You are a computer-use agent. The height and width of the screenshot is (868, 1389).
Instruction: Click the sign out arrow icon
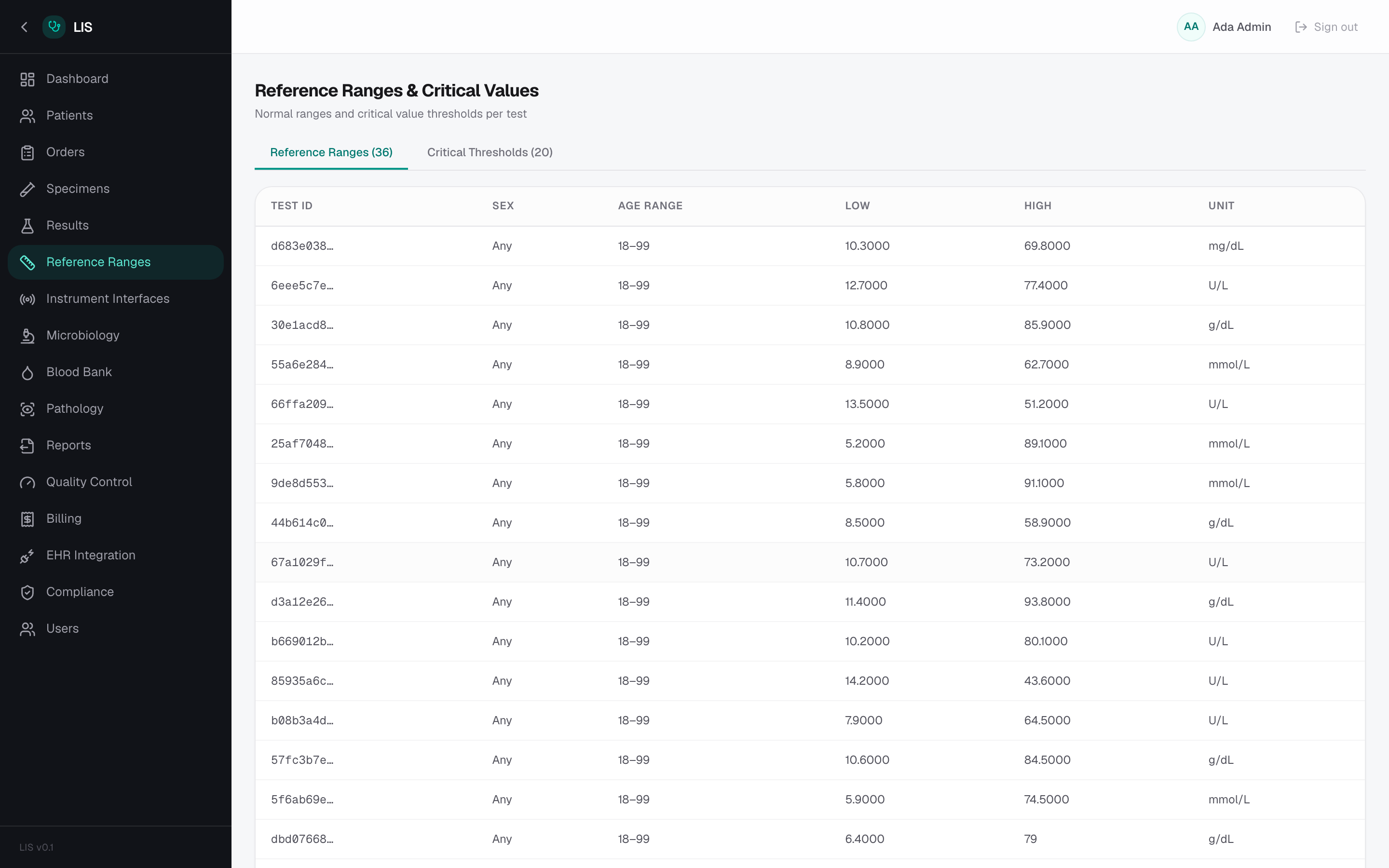click(x=1301, y=27)
